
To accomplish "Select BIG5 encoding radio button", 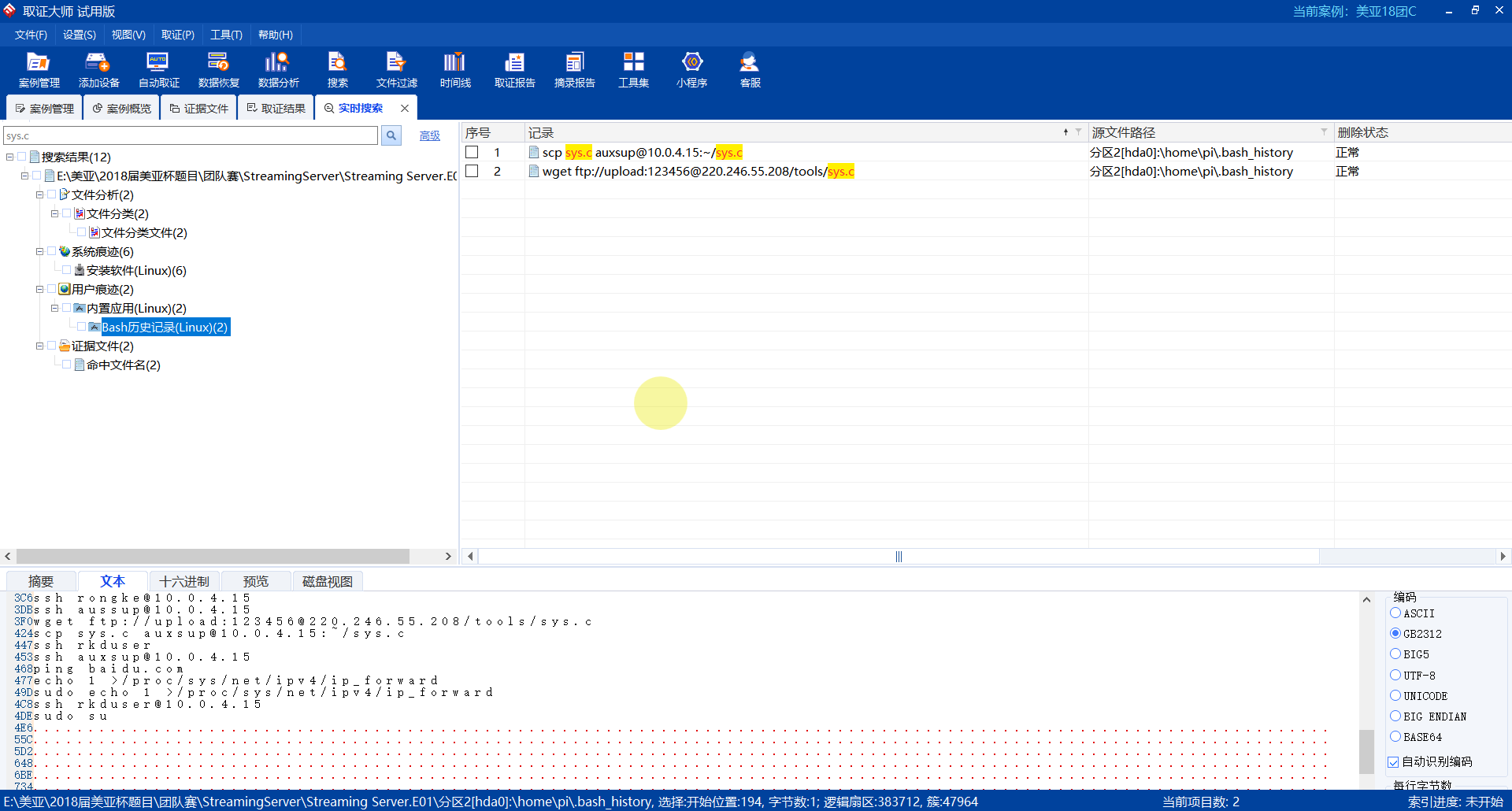I will click(x=1395, y=654).
